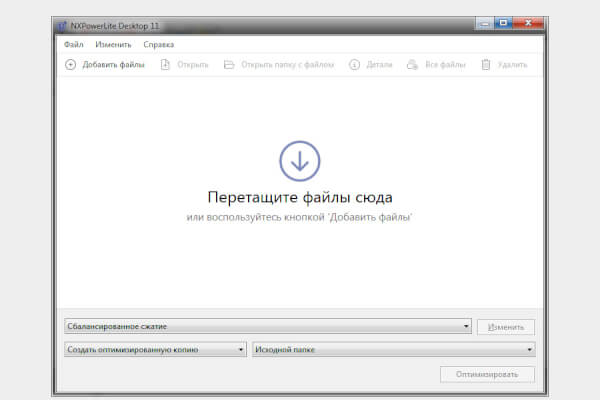Click the trash icon next to Удалить

click(486, 65)
